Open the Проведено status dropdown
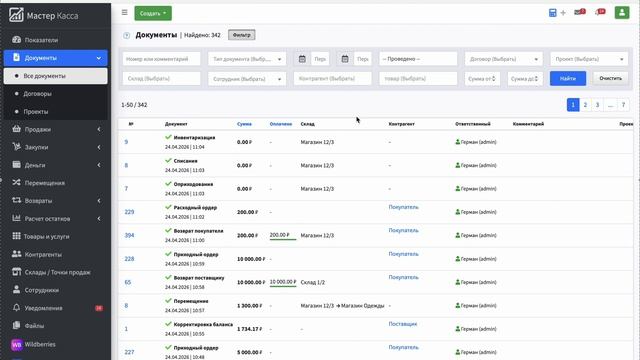 pos(418,59)
